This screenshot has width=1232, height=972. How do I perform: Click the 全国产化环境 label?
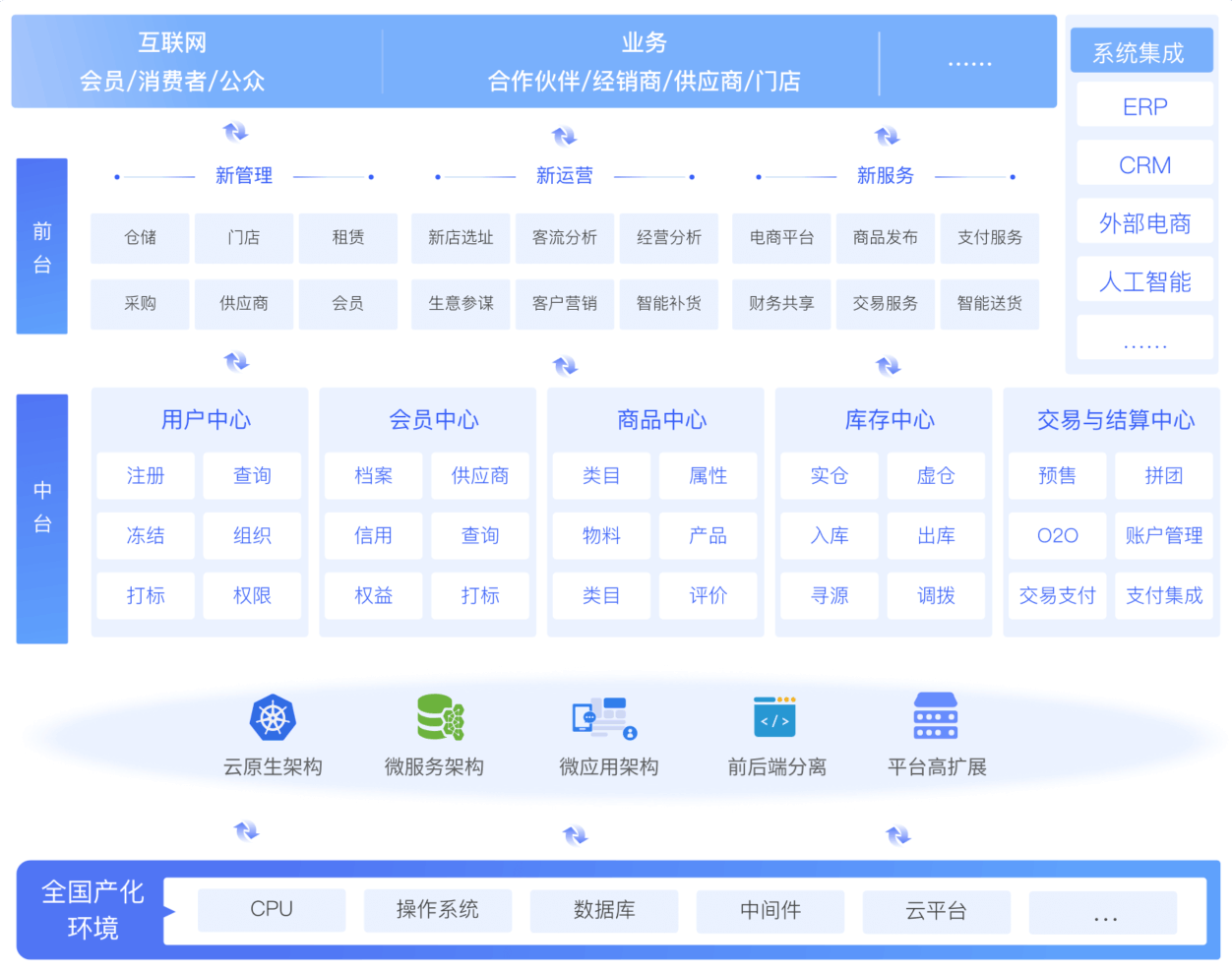pyautogui.click(x=92, y=910)
